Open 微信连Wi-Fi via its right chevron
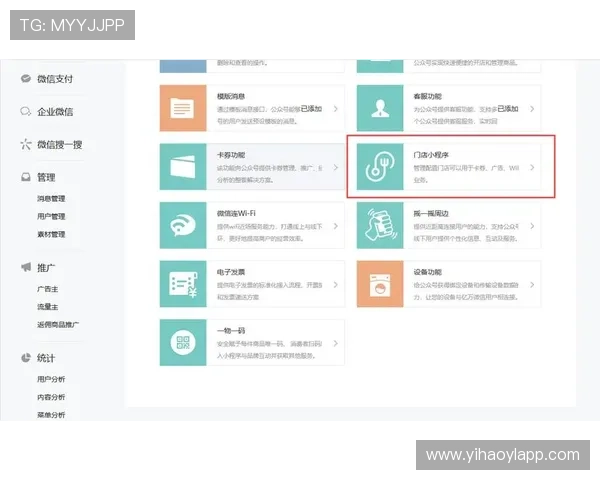This screenshot has height=480, width=600. tap(336, 226)
